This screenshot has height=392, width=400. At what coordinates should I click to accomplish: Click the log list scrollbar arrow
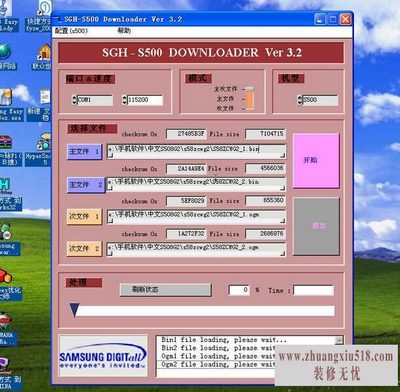pyautogui.click(x=339, y=340)
